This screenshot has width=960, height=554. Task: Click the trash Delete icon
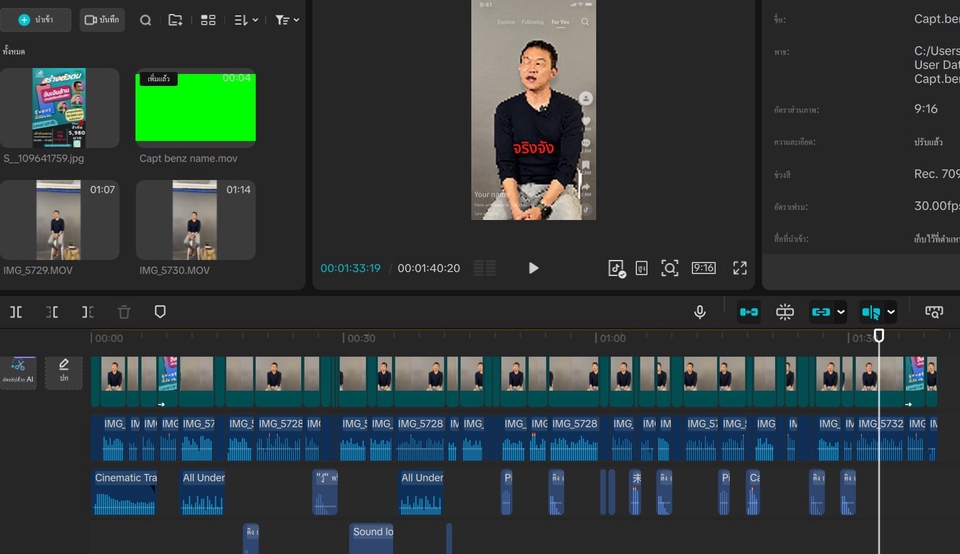[124, 312]
